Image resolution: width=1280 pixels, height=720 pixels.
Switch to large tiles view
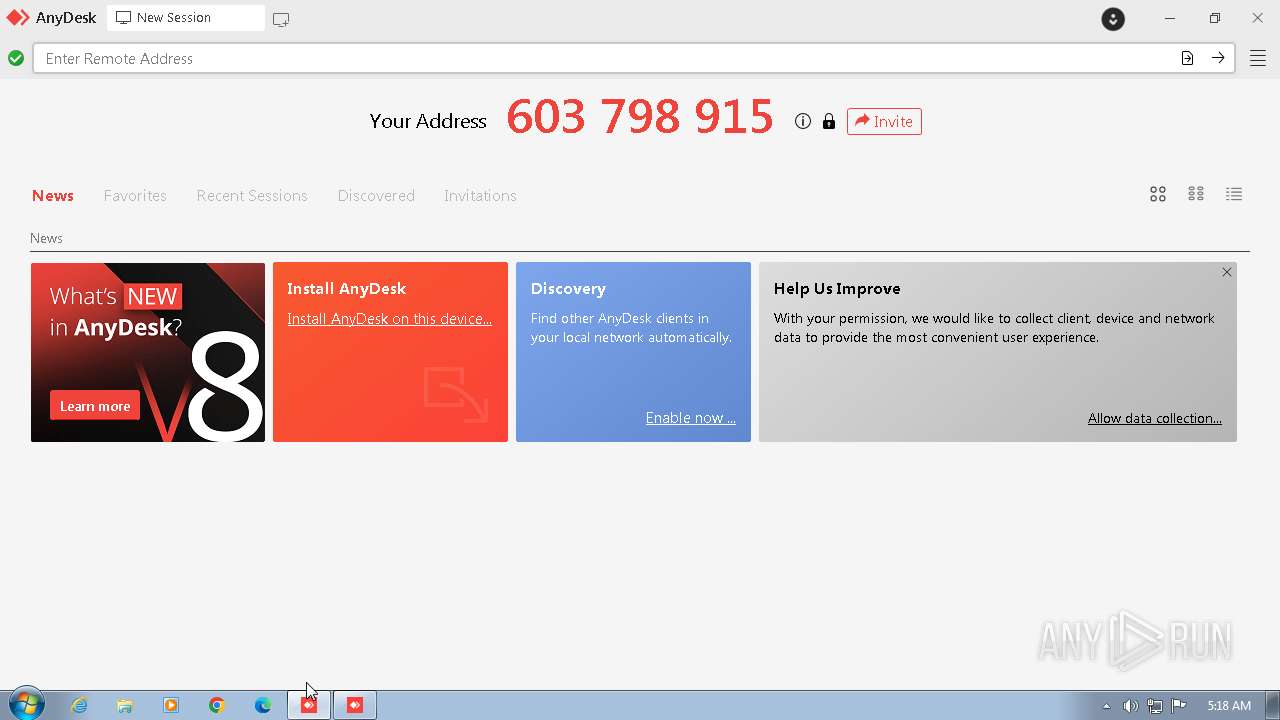(1158, 194)
